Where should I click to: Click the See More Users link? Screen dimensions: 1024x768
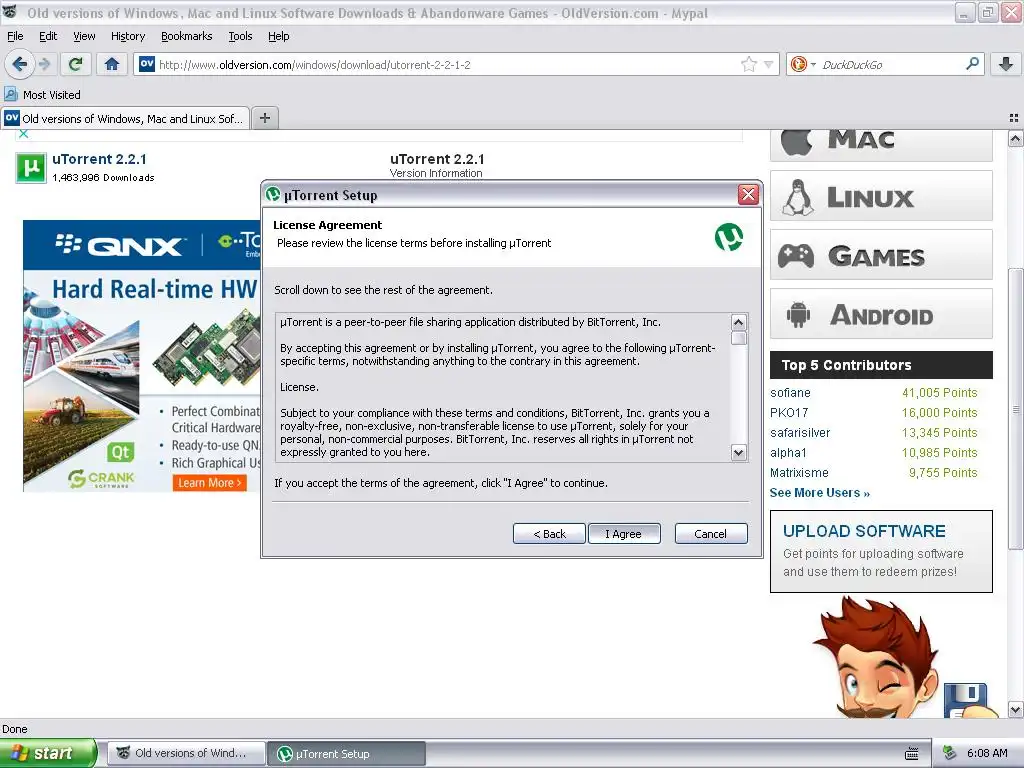click(x=820, y=493)
